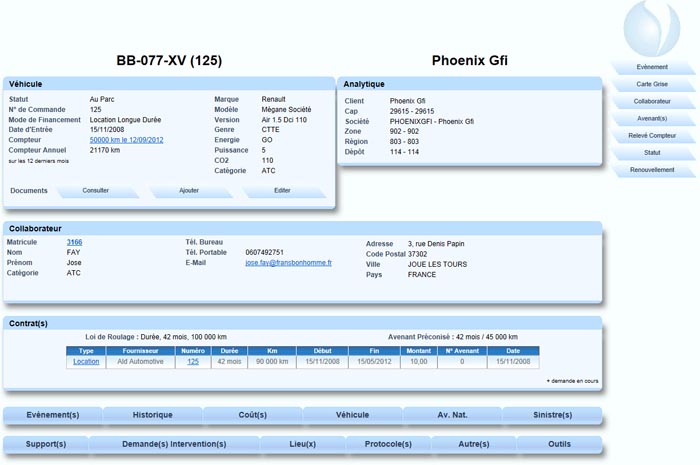Open the Coût(s) tab
700x465 pixels.
point(253,415)
